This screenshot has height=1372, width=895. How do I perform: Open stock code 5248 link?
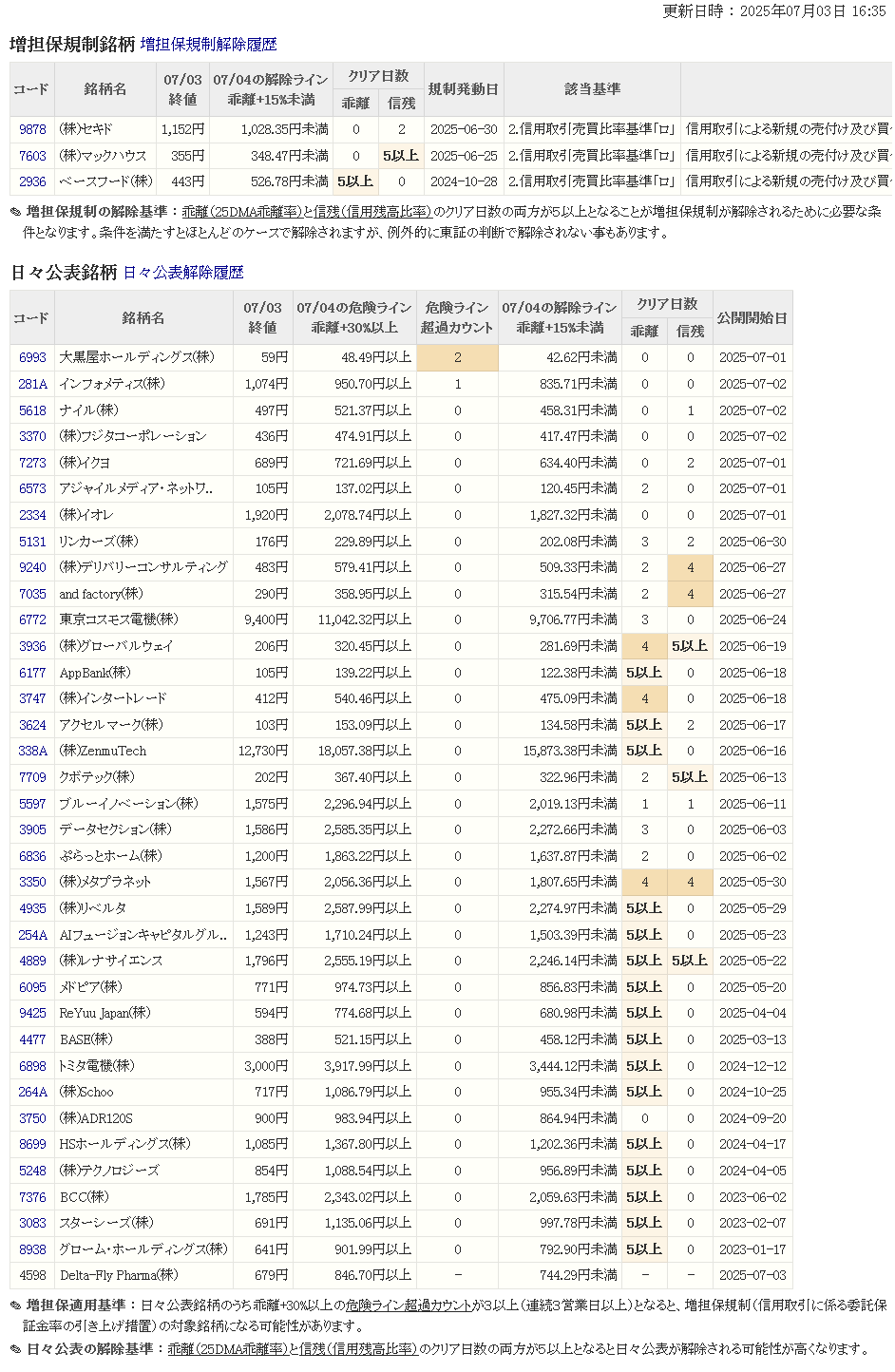(x=32, y=1171)
